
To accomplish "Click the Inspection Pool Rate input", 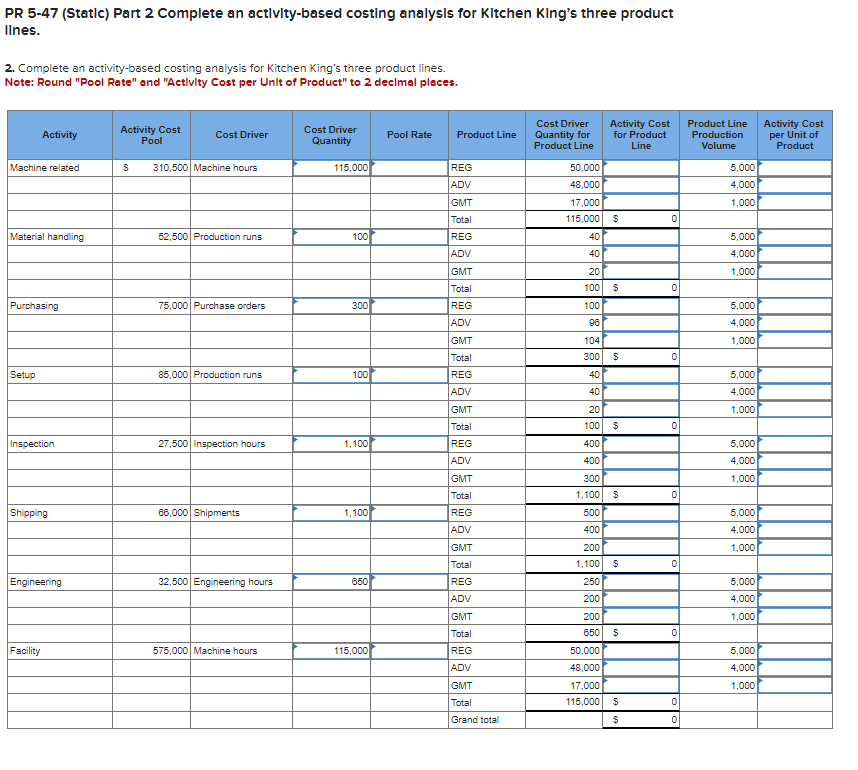I will (409, 444).
